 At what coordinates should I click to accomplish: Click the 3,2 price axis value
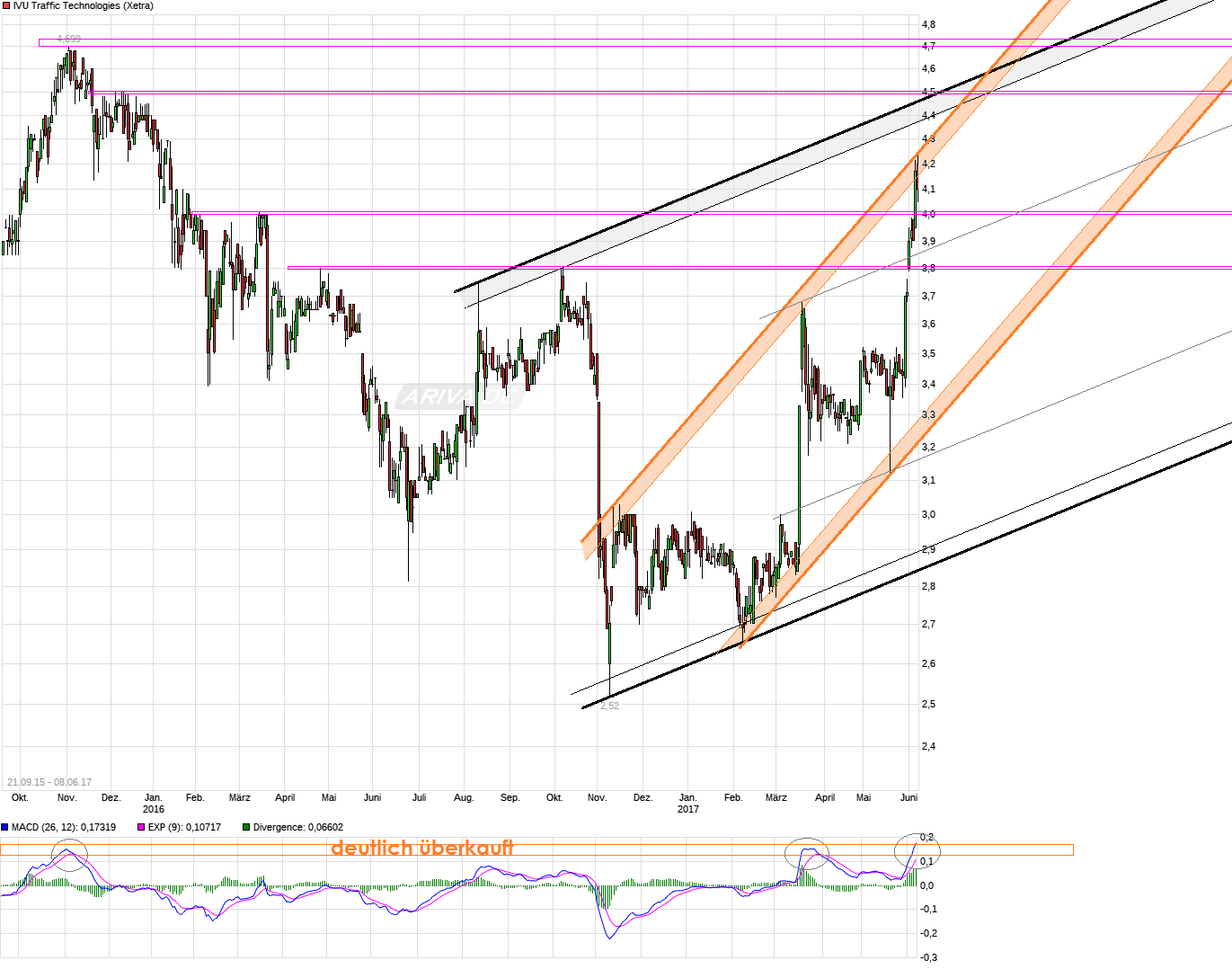[928, 447]
